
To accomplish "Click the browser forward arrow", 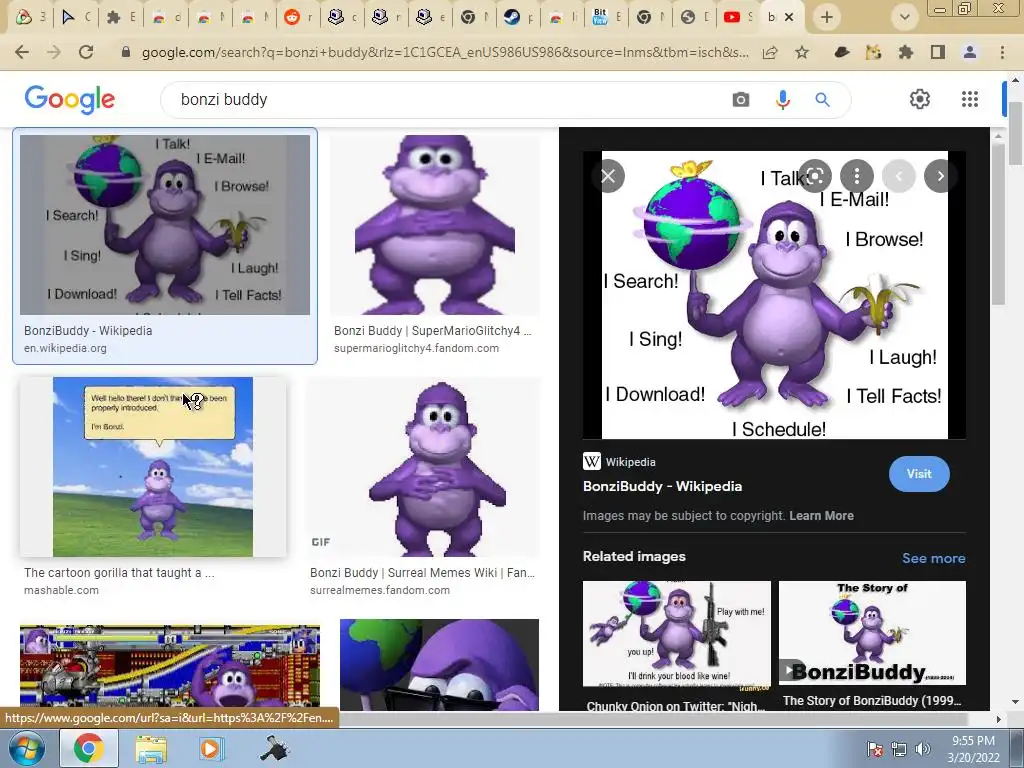I will (x=54, y=52).
